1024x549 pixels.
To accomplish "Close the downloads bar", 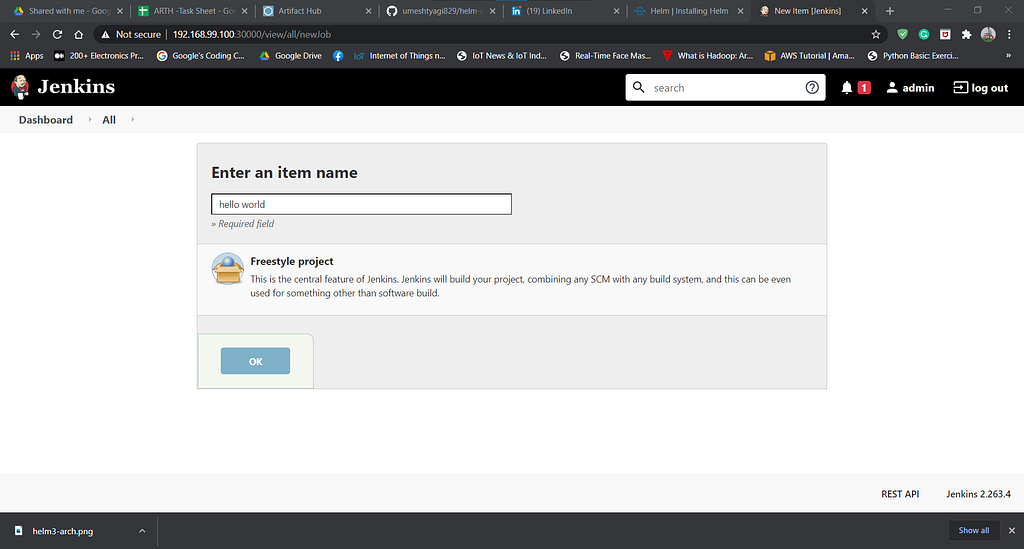I will (1012, 531).
